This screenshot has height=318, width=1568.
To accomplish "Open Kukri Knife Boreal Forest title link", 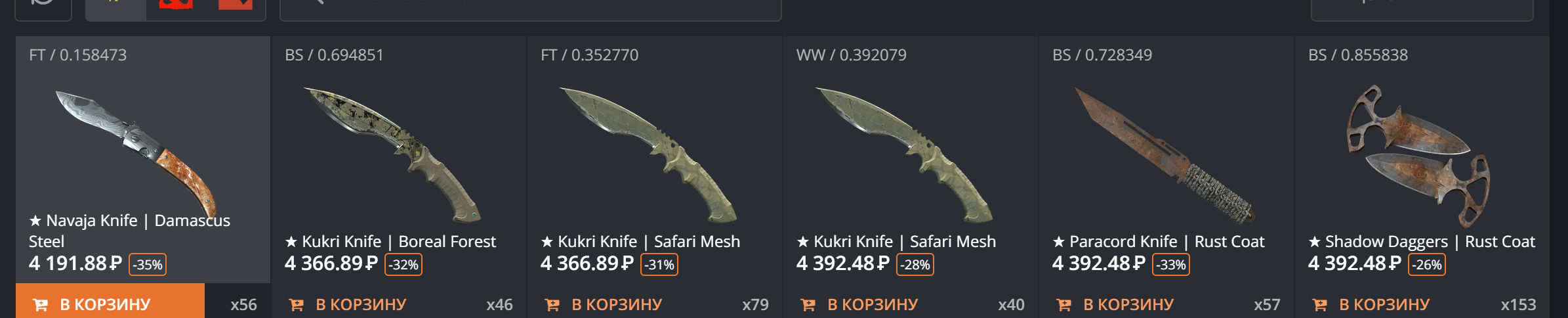I will pyautogui.click(x=390, y=242).
